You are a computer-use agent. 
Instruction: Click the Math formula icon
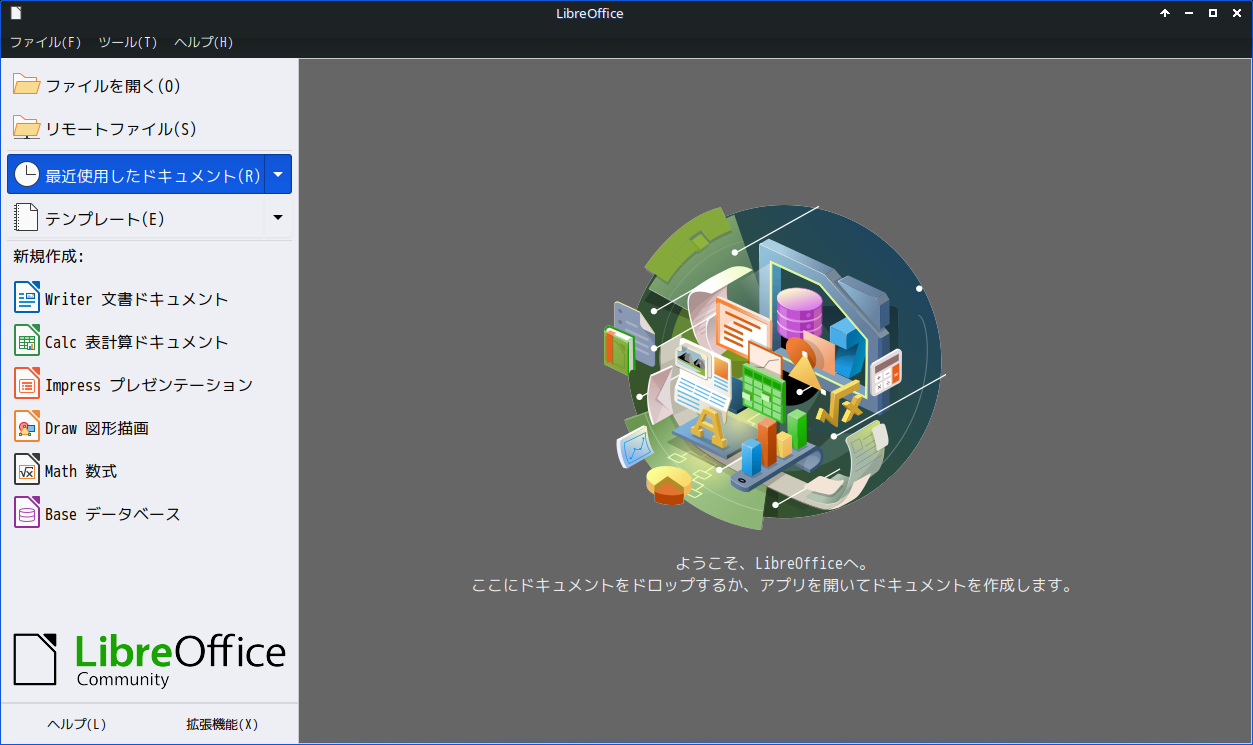[x=27, y=470]
